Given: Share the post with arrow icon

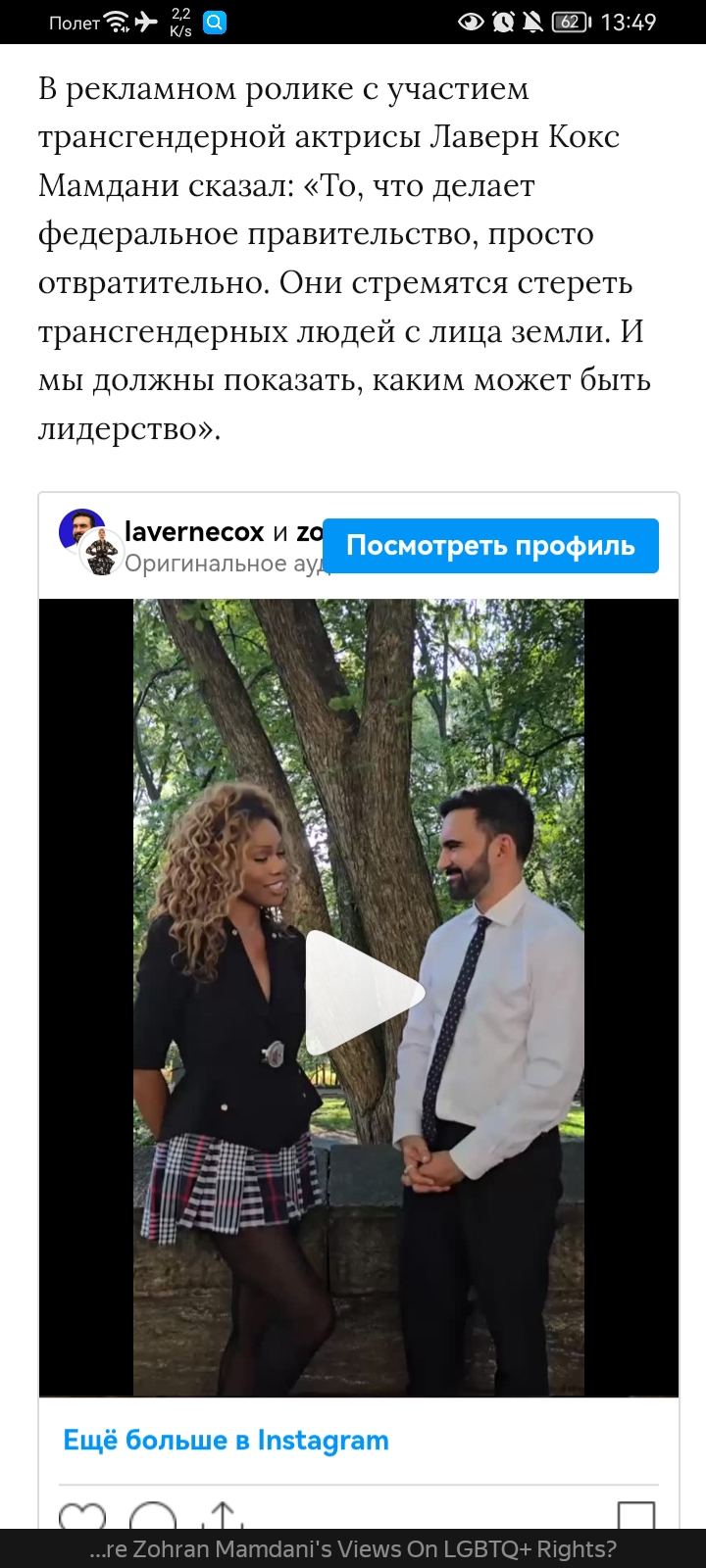Looking at the screenshot, I should (225, 1515).
